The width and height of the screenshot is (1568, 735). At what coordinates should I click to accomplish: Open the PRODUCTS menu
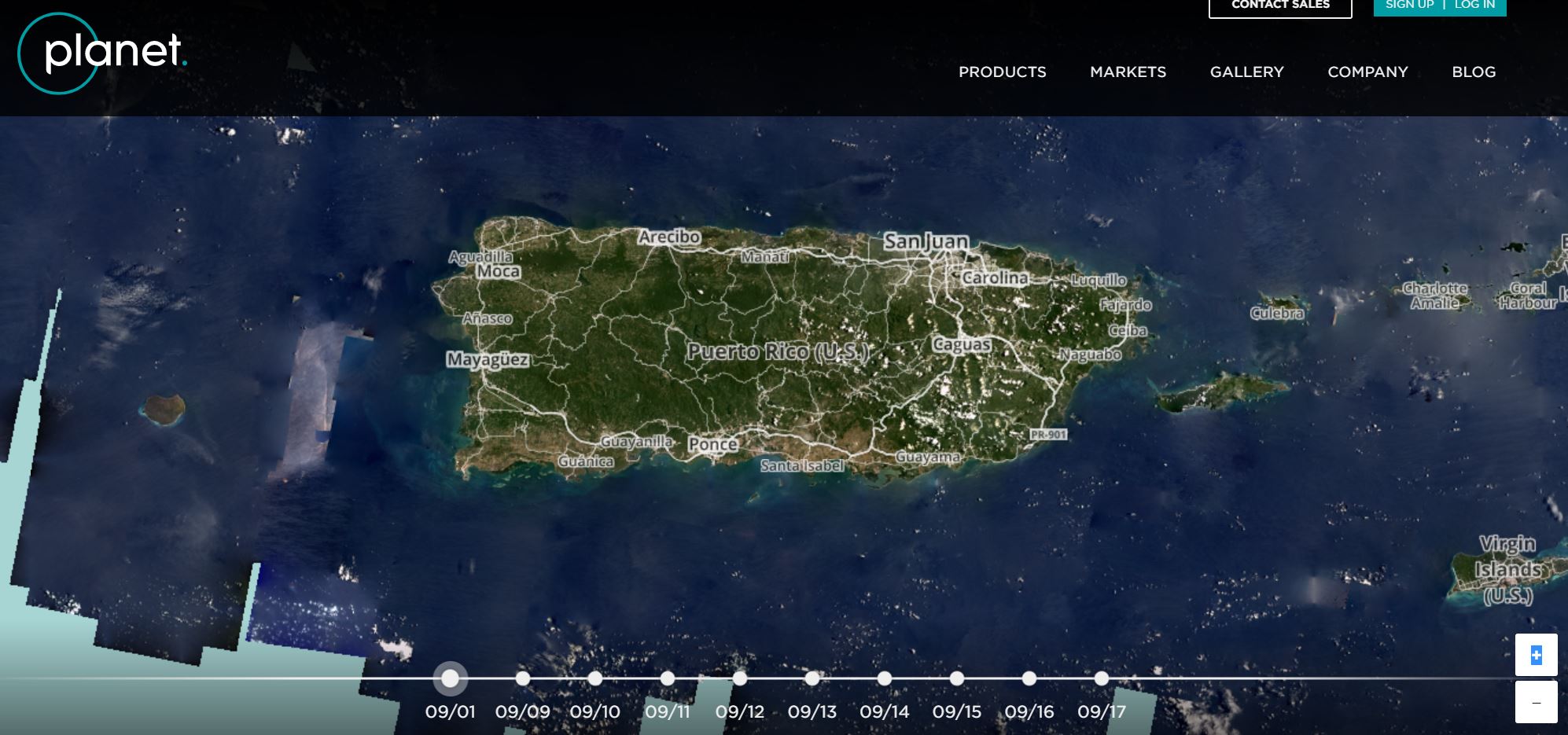pyautogui.click(x=1002, y=72)
